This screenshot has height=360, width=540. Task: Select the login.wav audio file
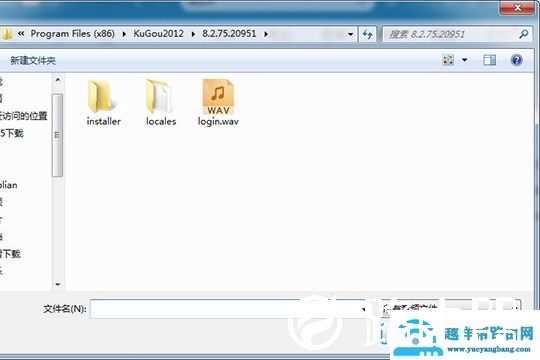coord(218,103)
